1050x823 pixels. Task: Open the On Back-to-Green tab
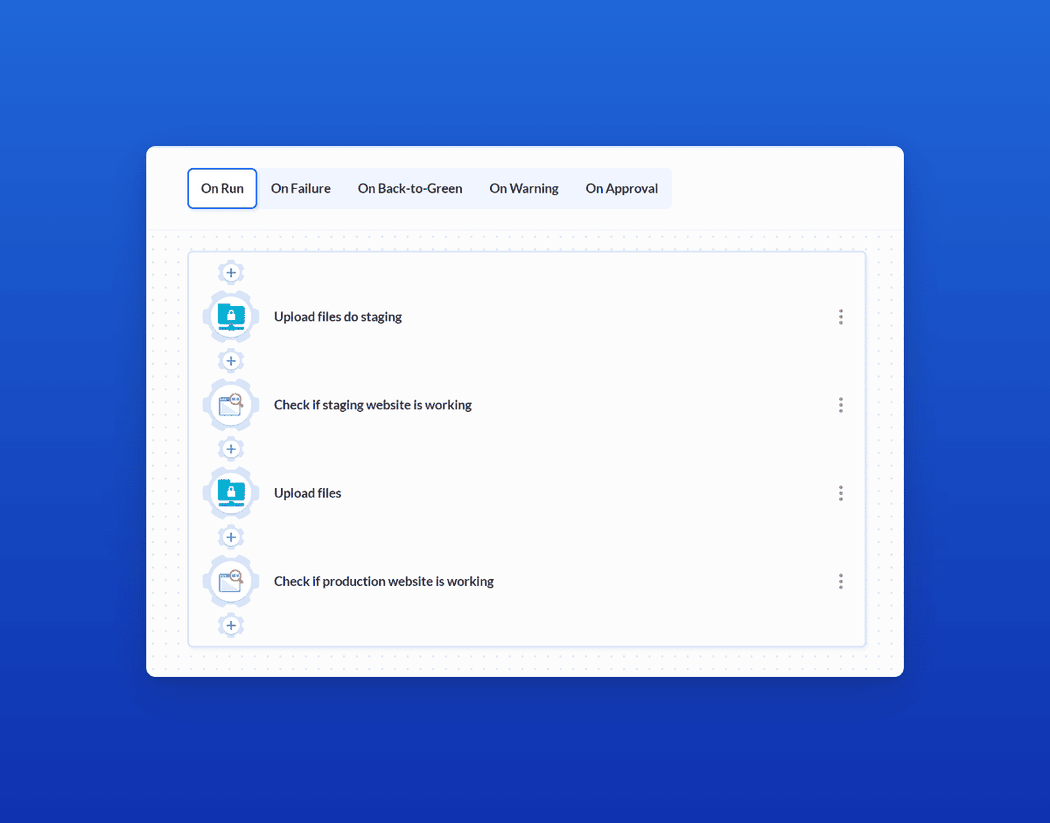coord(410,189)
